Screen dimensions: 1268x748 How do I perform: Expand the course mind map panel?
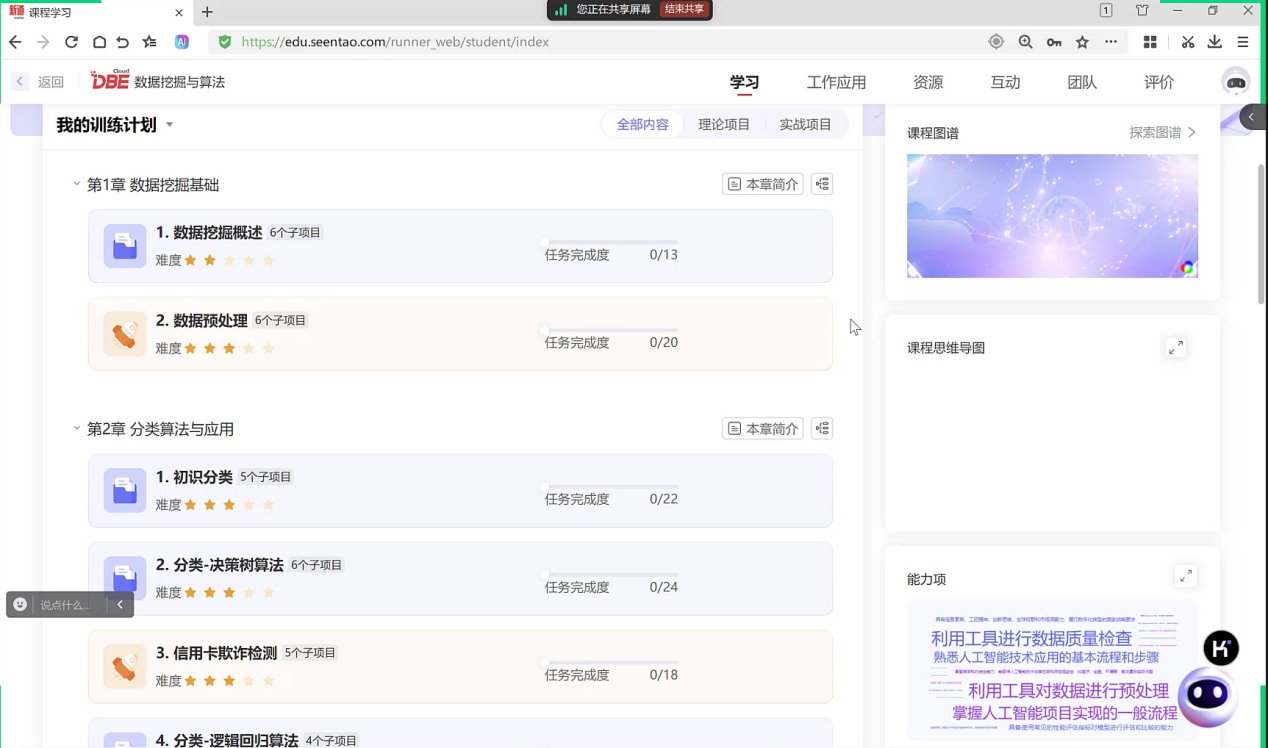pyautogui.click(x=1175, y=348)
